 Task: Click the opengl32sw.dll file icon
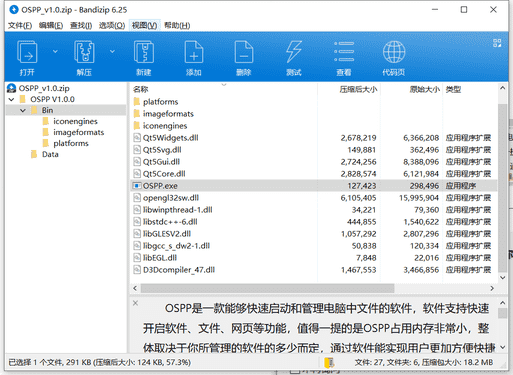137,197
